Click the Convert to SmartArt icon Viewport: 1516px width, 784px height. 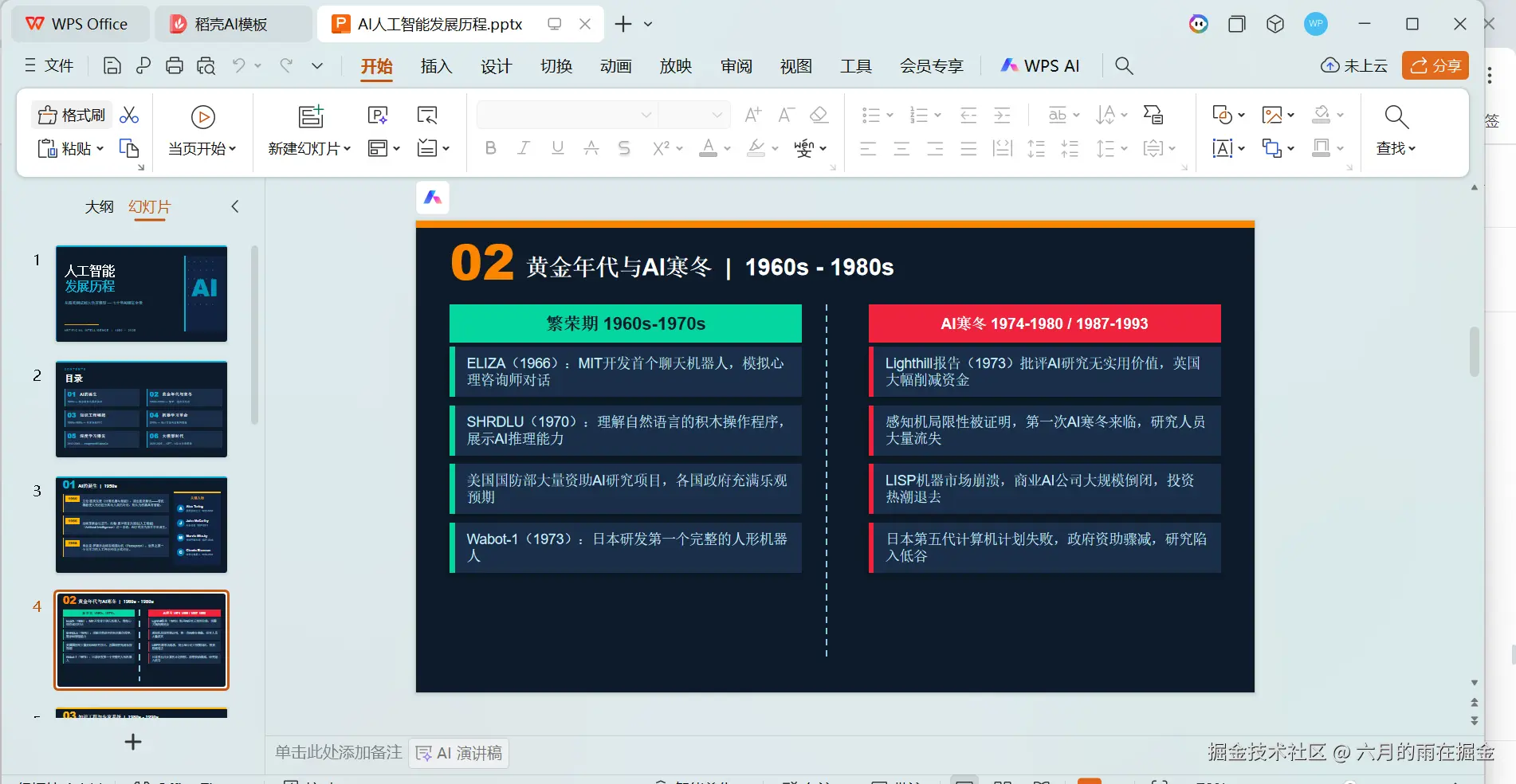(x=1153, y=116)
